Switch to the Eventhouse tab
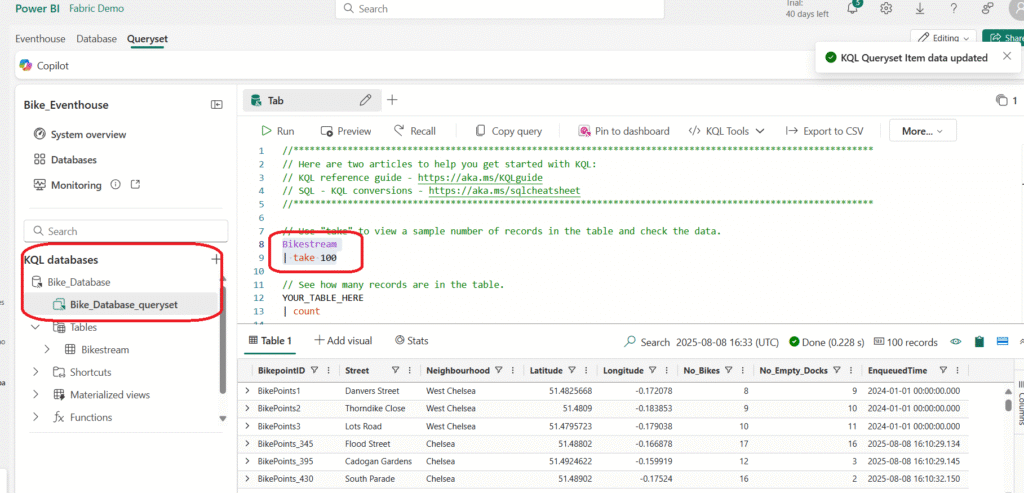The width and height of the screenshot is (1024, 493). (40, 39)
